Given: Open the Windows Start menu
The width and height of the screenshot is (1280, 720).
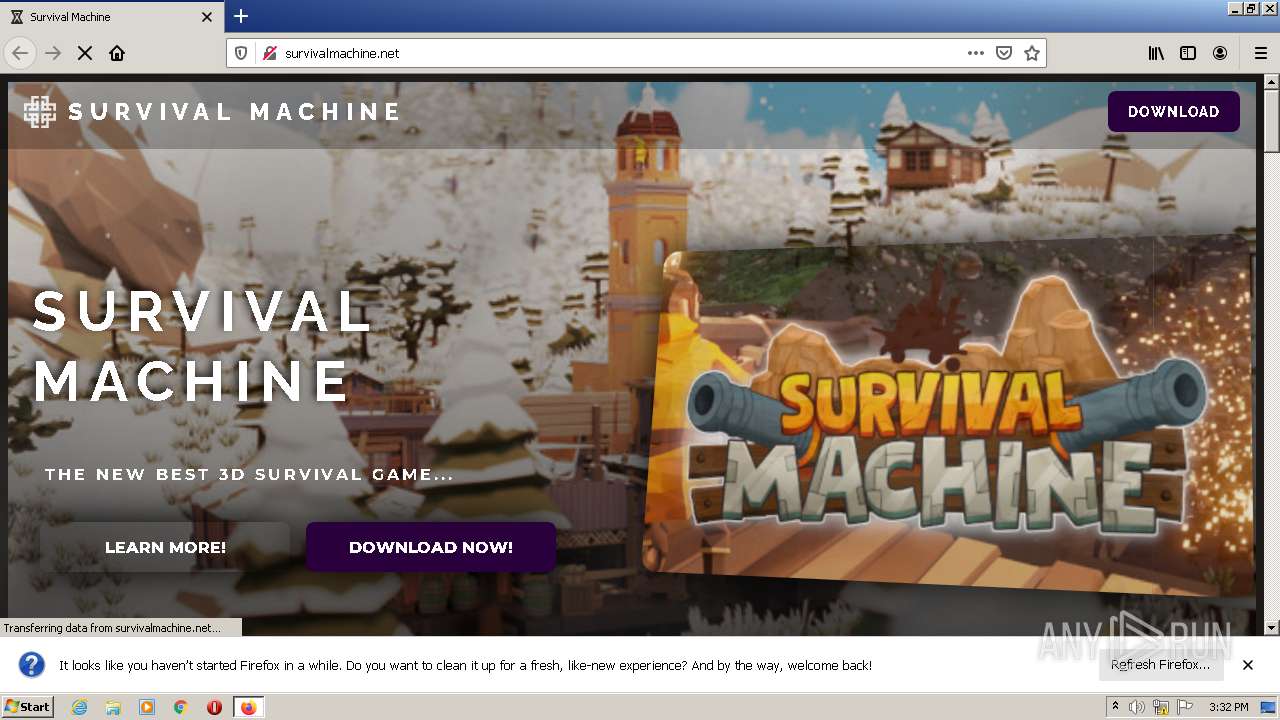Looking at the screenshot, I should tap(27, 707).
